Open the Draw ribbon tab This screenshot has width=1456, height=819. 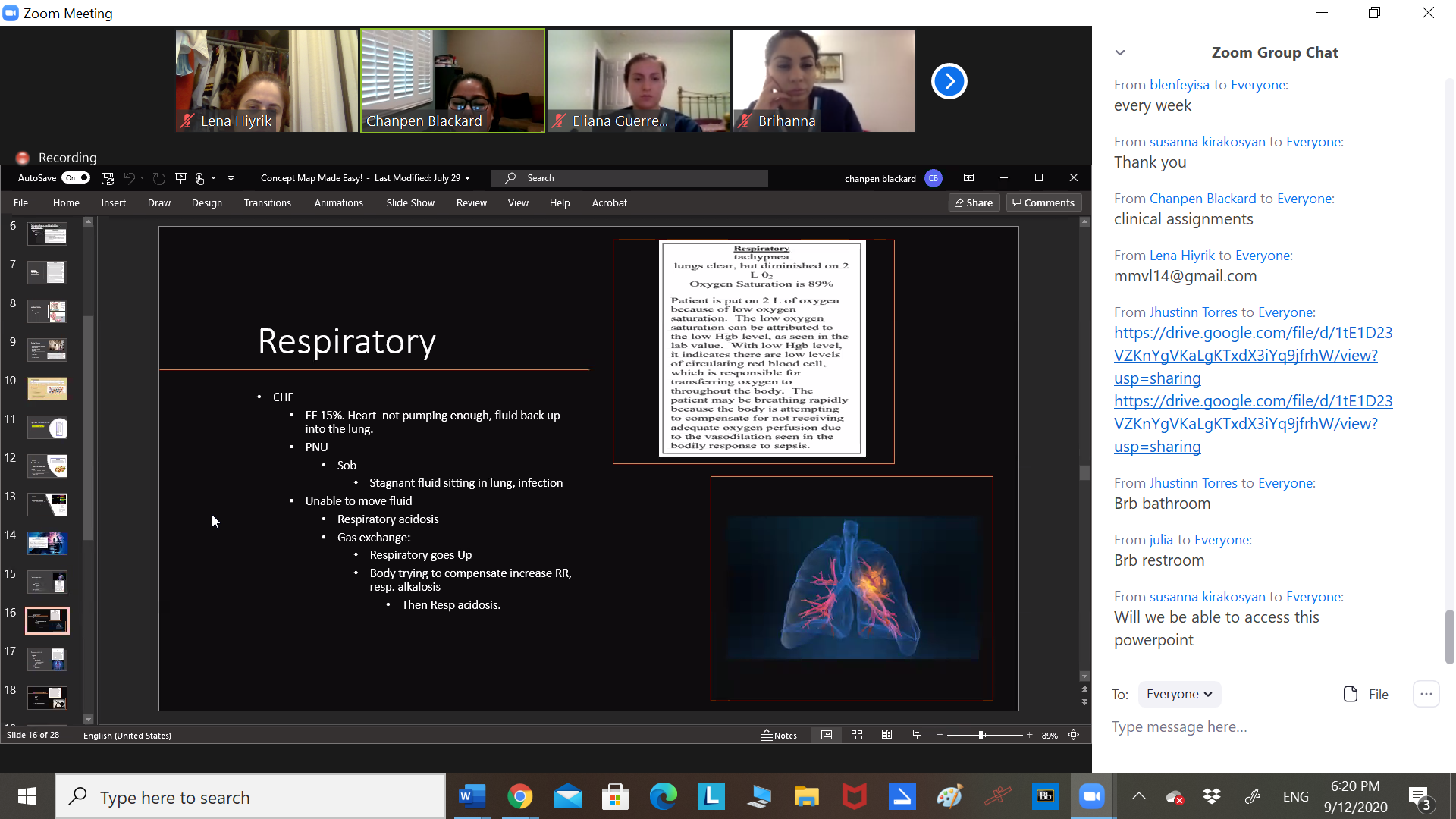(x=159, y=202)
